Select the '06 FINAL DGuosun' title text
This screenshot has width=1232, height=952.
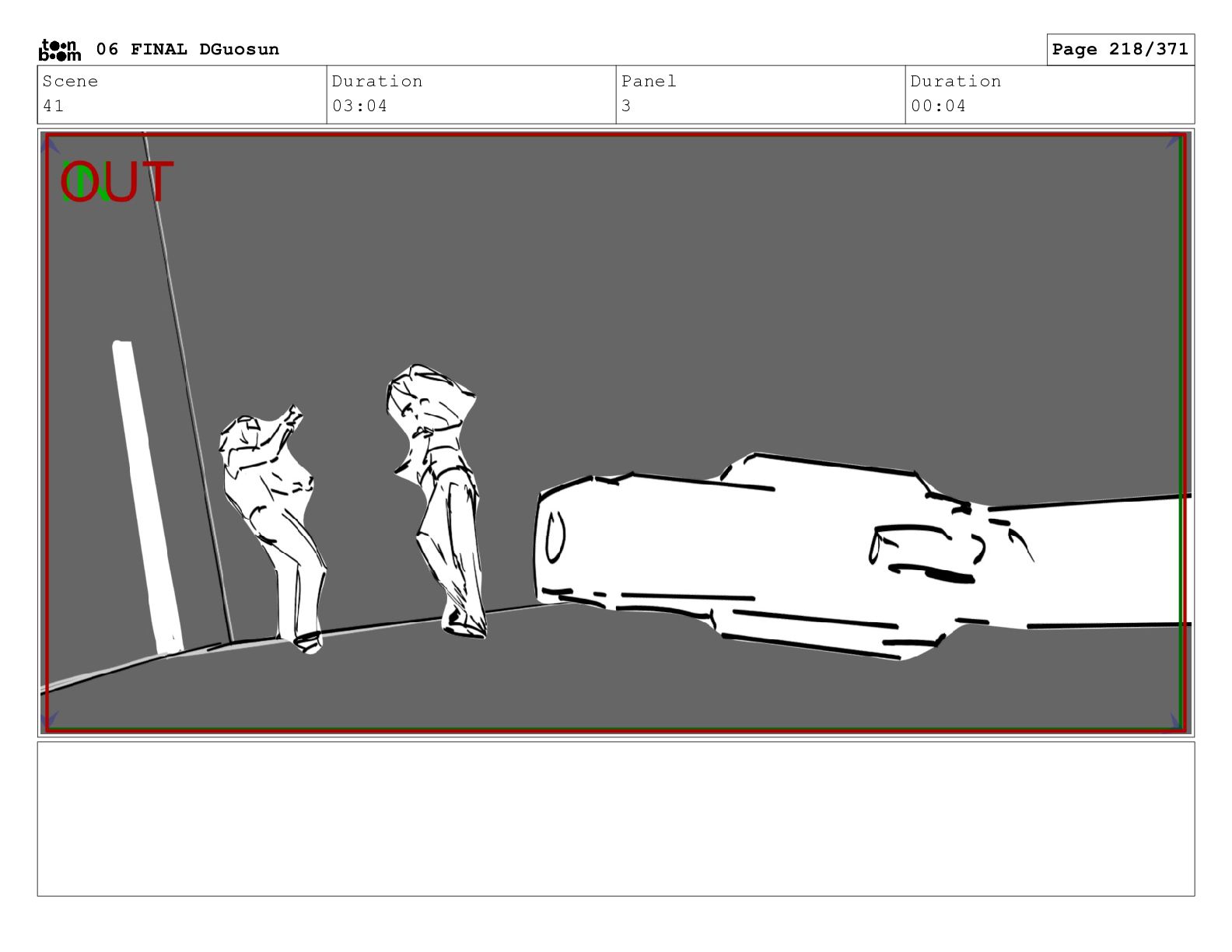pyautogui.click(x=187, y=50)
